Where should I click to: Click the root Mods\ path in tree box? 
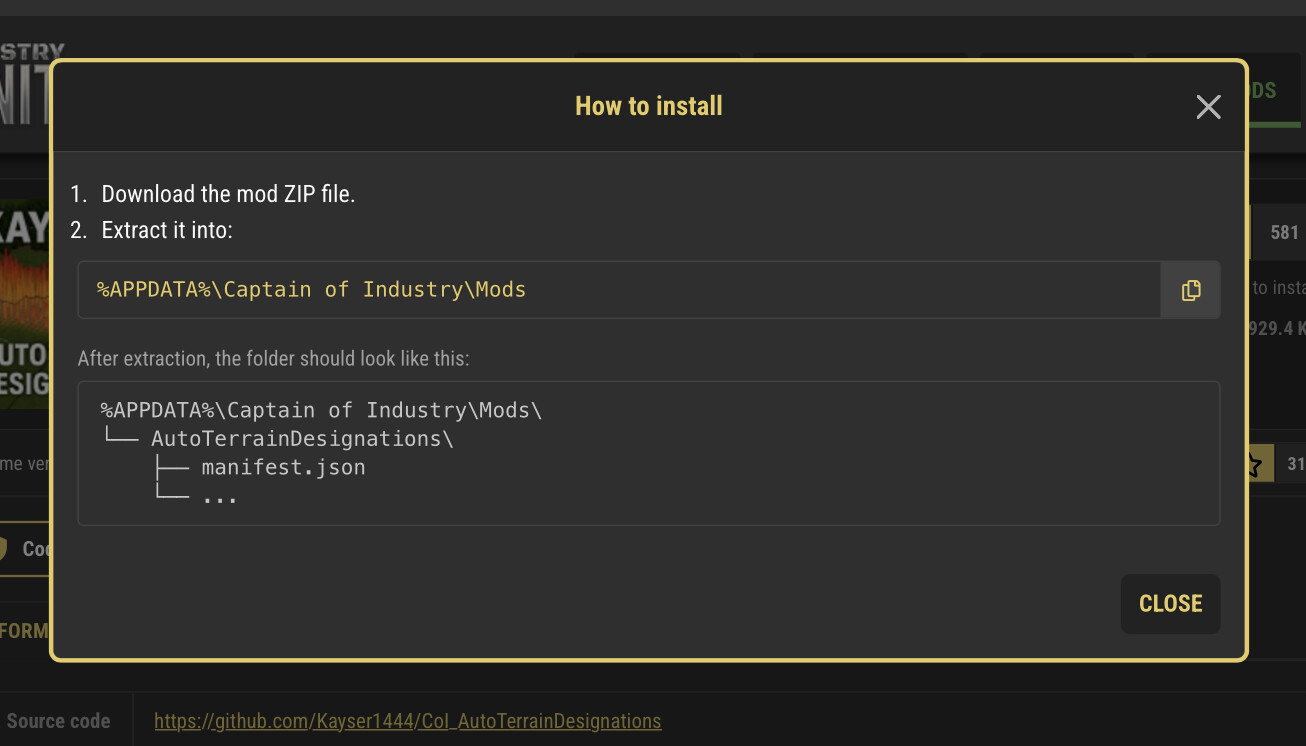pyautogui.click(x=321, y=410)
